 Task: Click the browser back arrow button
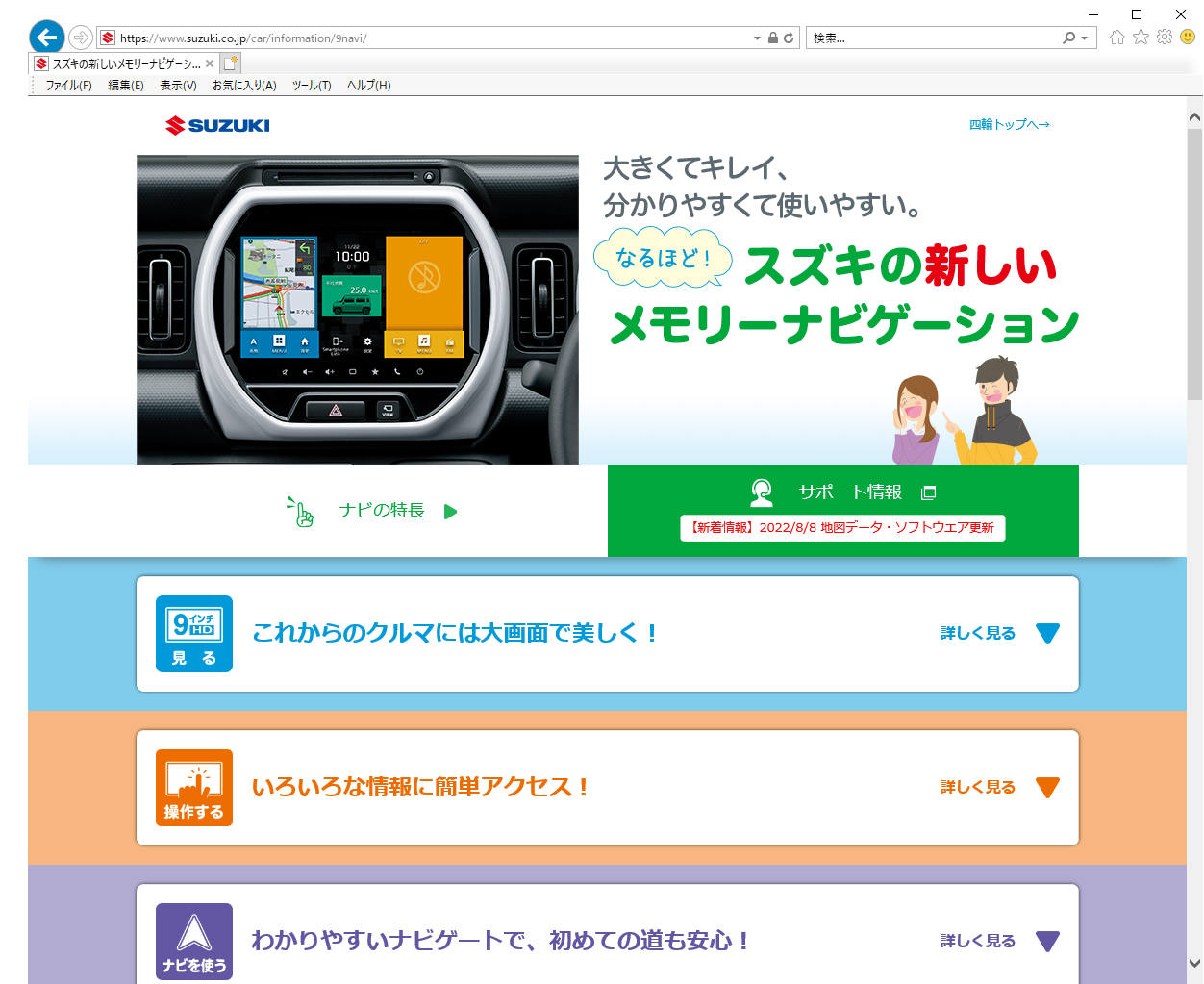46,38
